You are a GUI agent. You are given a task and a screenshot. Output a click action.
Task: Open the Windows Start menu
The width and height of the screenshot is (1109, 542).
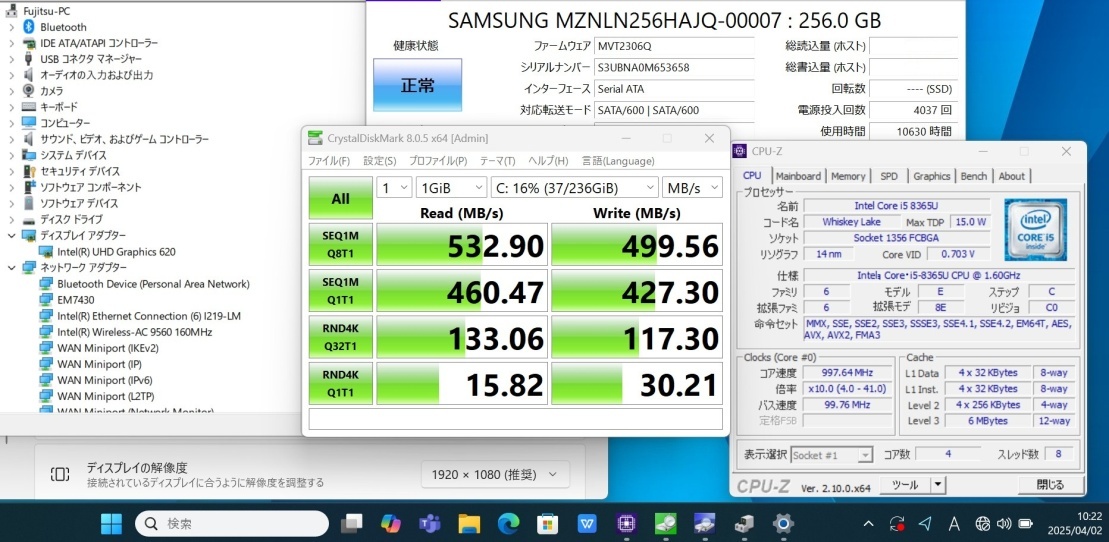(111, 524)
